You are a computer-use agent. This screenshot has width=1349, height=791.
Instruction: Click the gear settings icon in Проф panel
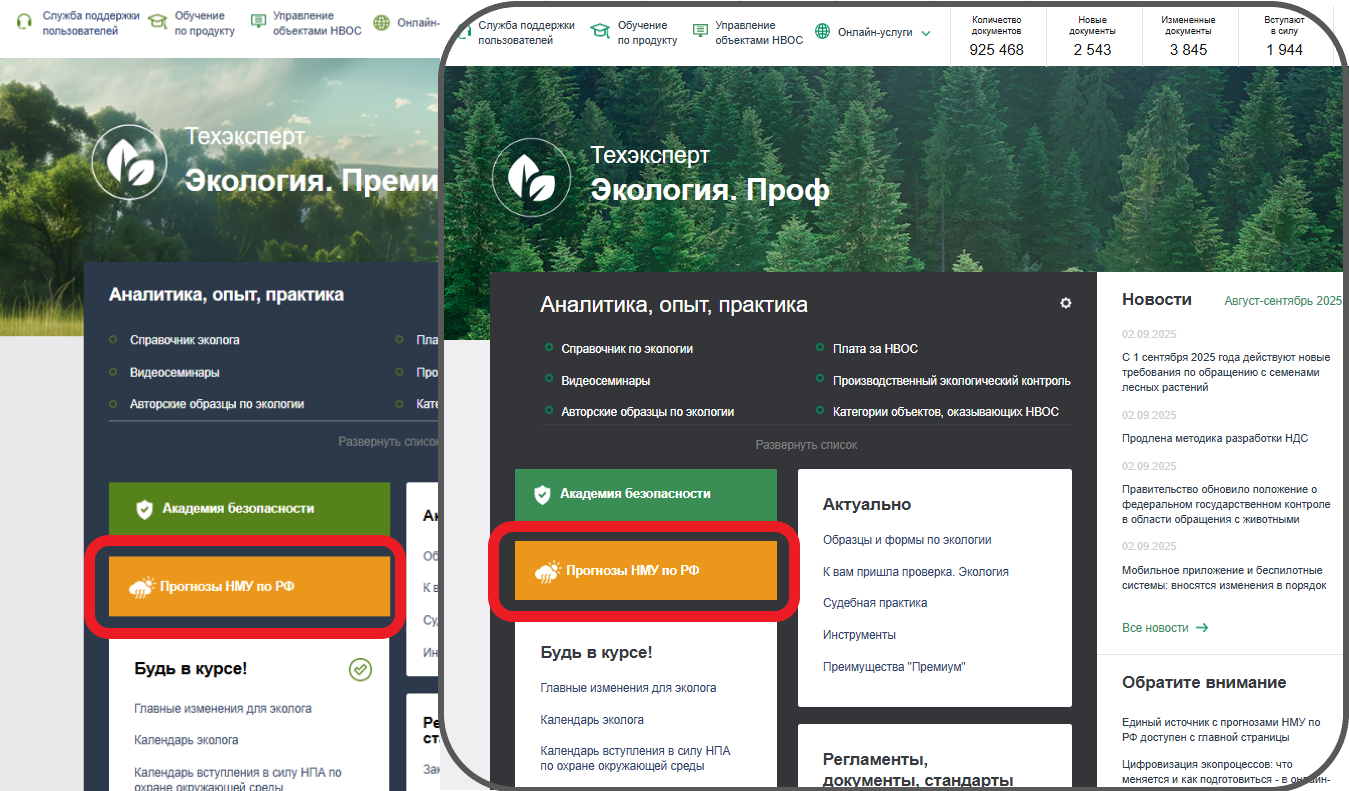(1066, 303)
